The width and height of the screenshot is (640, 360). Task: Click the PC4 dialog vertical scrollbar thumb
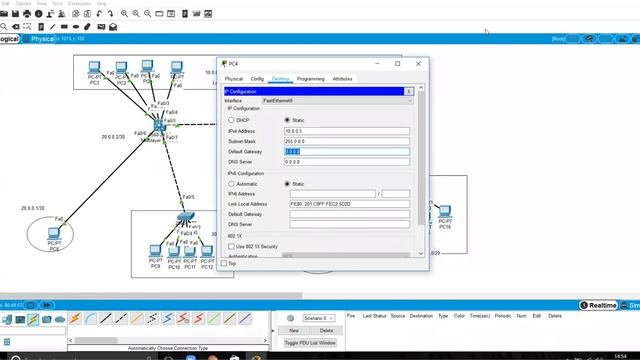pyautogui.click(x=421, y=158)
